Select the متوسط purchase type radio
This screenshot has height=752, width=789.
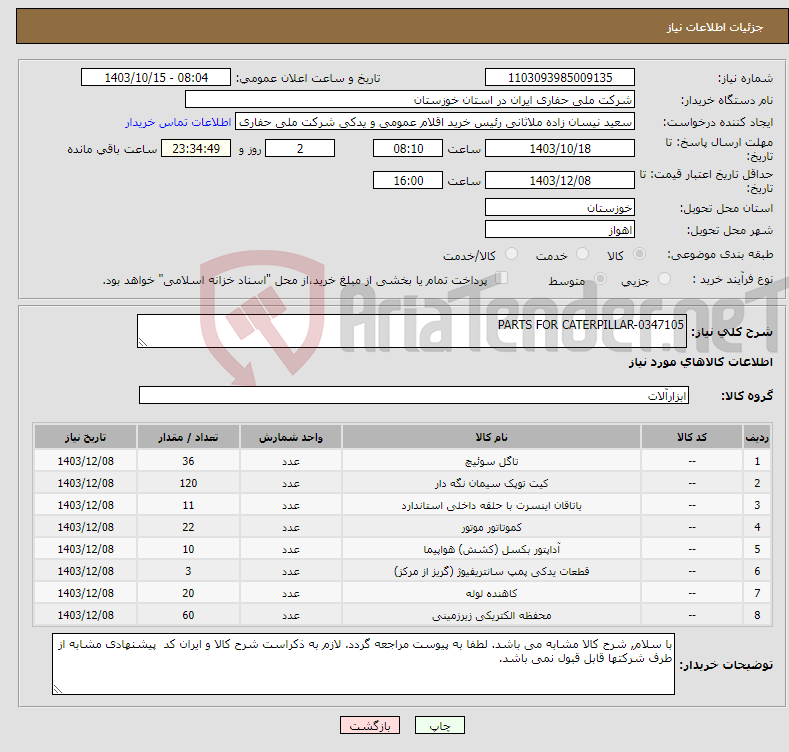pos(600,279)
